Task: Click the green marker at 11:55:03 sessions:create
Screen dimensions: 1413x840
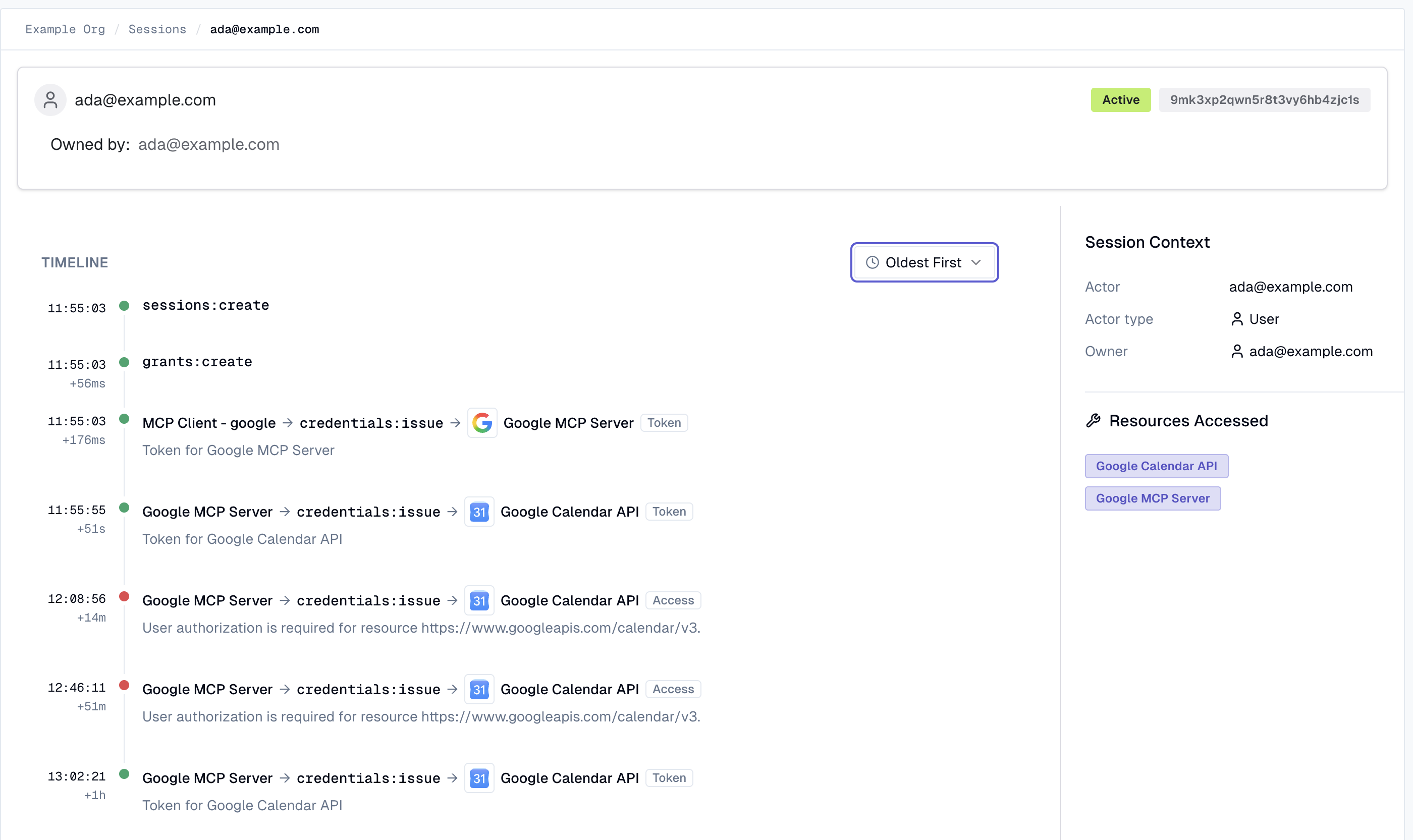Action: (125, 306)
